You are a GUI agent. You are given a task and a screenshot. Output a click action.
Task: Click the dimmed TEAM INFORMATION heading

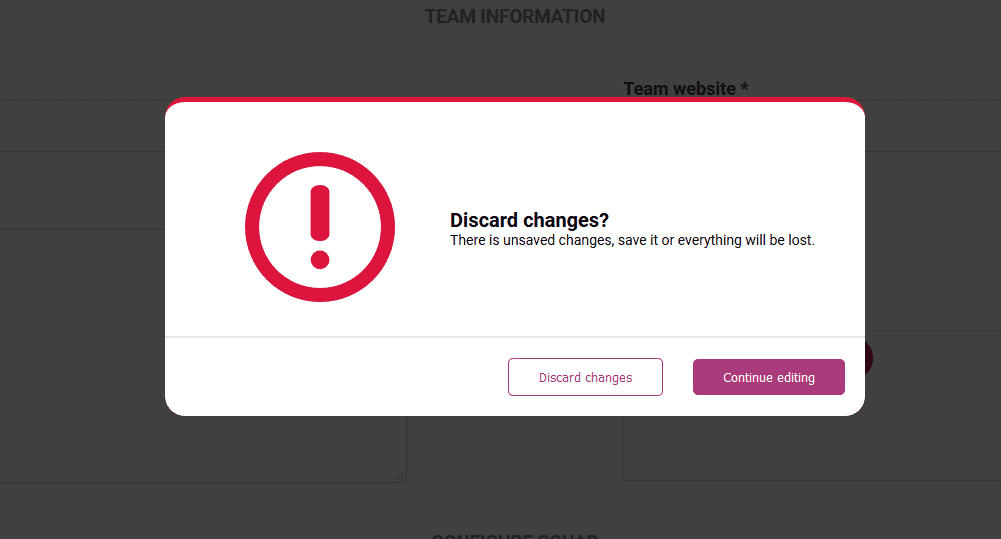coord(515,16)
